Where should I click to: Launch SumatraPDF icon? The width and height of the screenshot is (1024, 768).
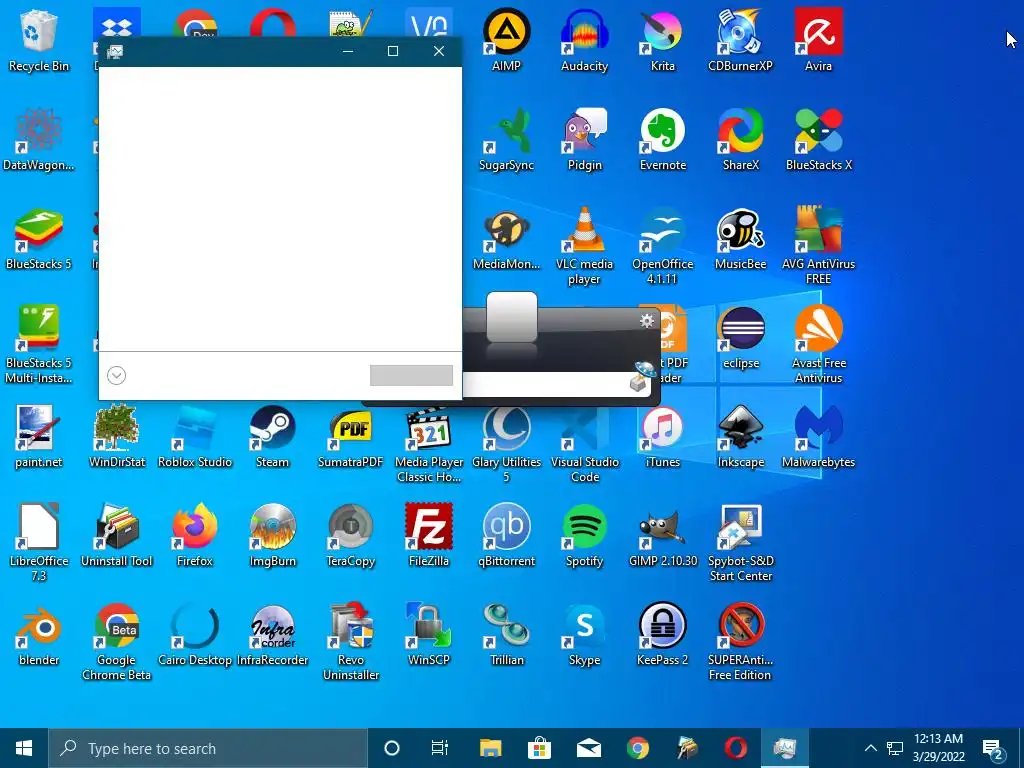pyautogui.click(x=351, y=436)
